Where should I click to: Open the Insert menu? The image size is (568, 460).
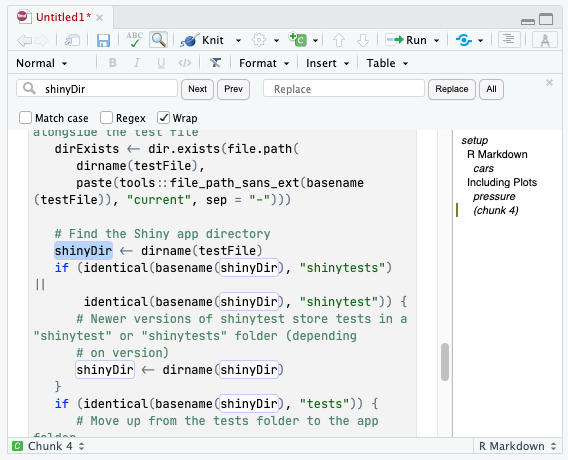coord(327,63)
